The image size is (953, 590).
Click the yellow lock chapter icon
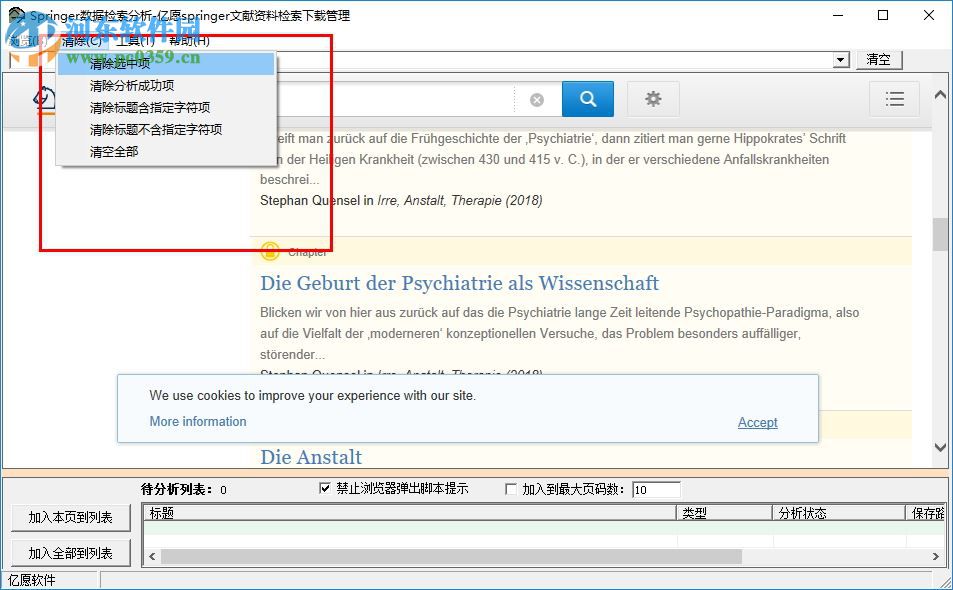[270, 251]
